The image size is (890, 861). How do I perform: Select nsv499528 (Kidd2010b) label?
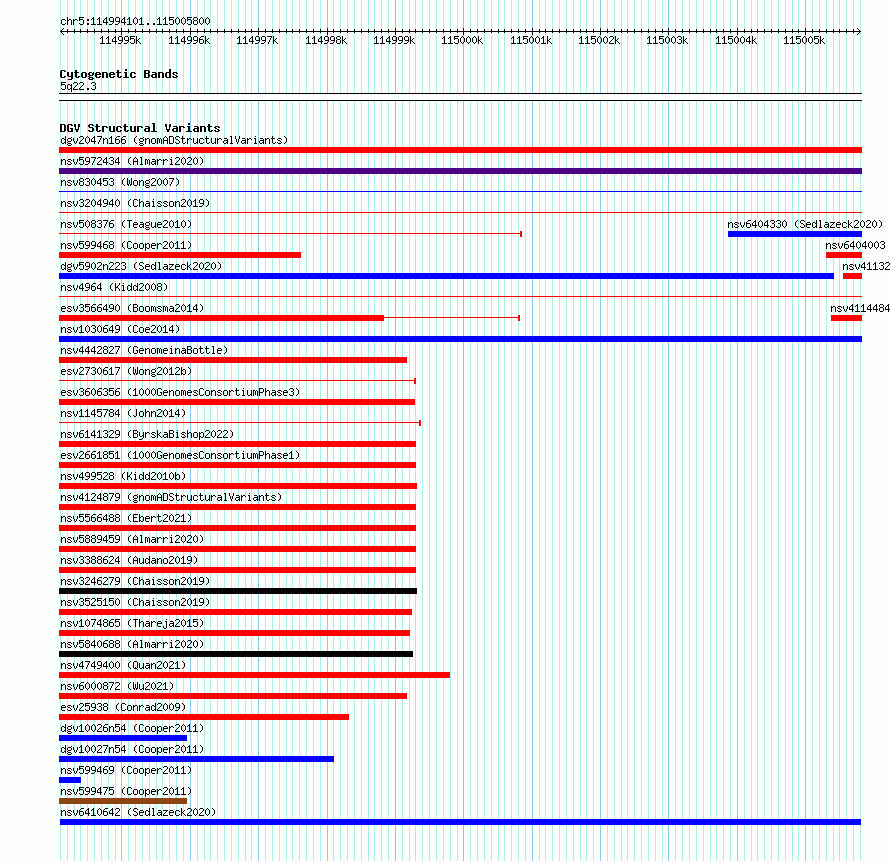(123, 476)
